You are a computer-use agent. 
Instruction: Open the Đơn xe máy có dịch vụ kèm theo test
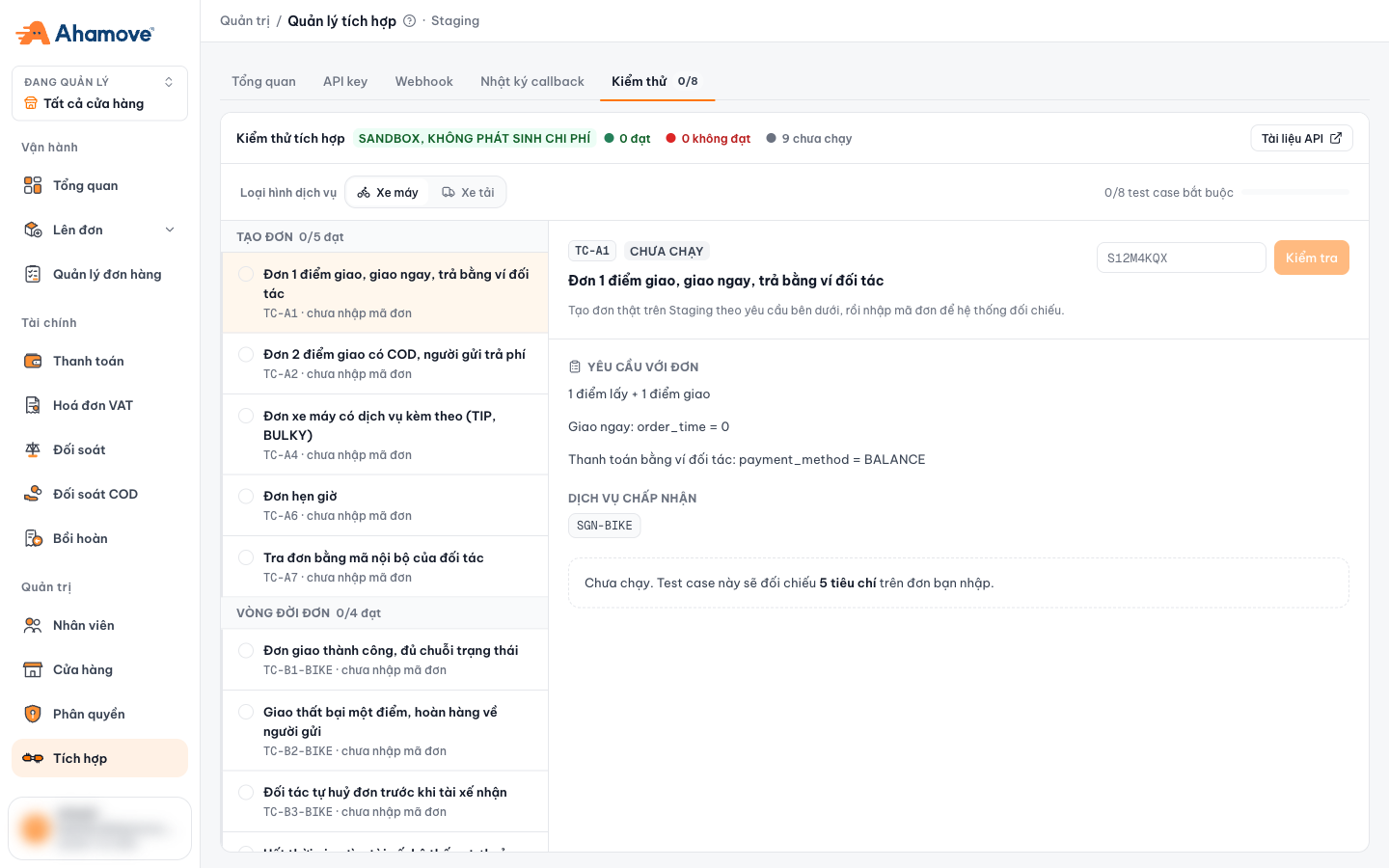[x=385, y=434]
